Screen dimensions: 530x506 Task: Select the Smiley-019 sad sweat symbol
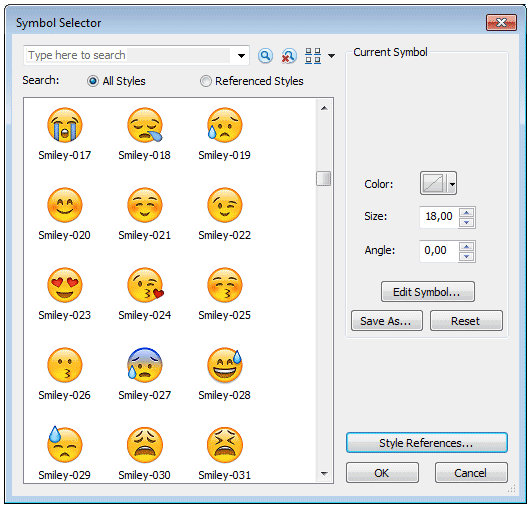[x=225, y=125]
